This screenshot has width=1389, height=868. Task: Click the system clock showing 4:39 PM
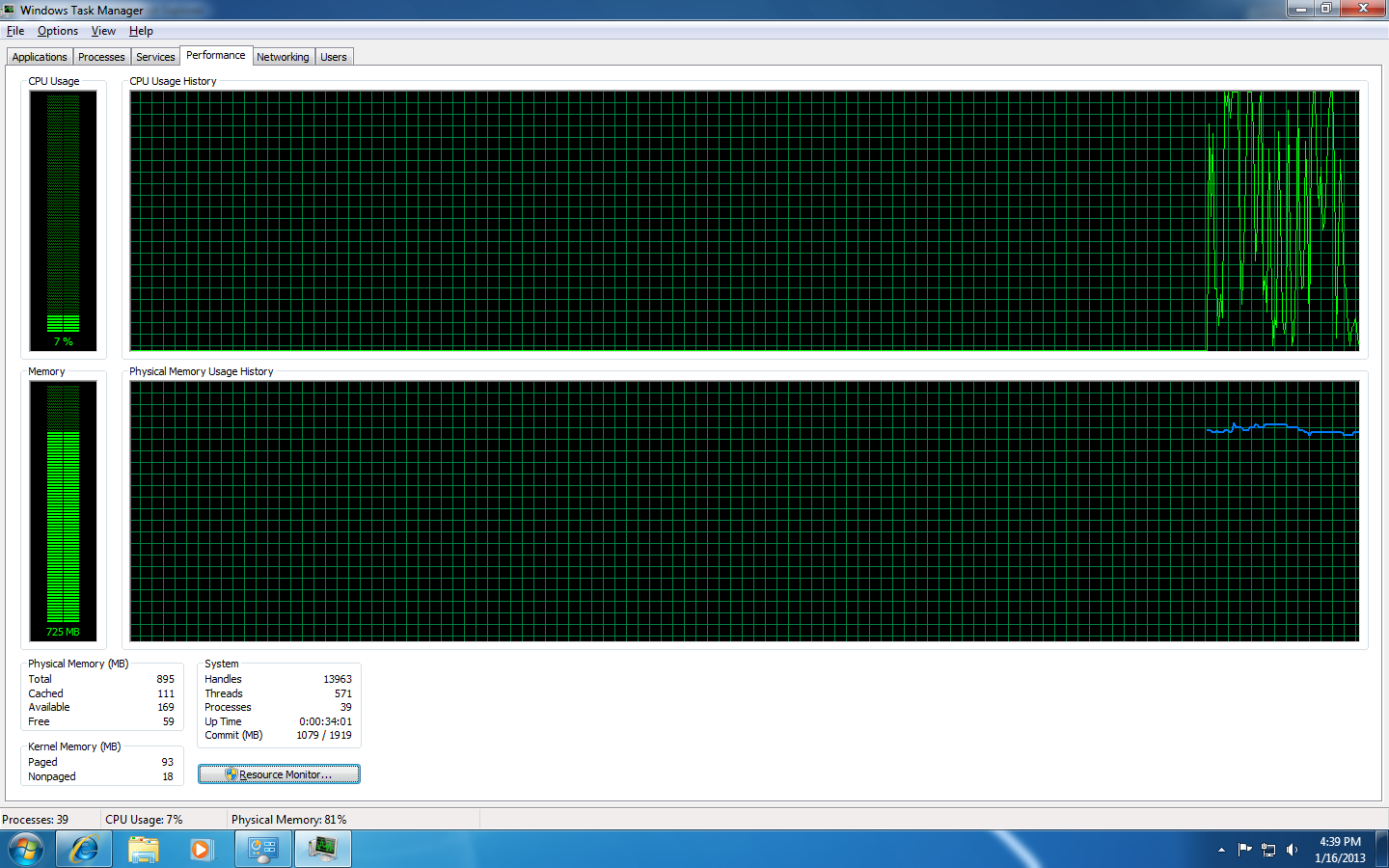[1340, 850]
